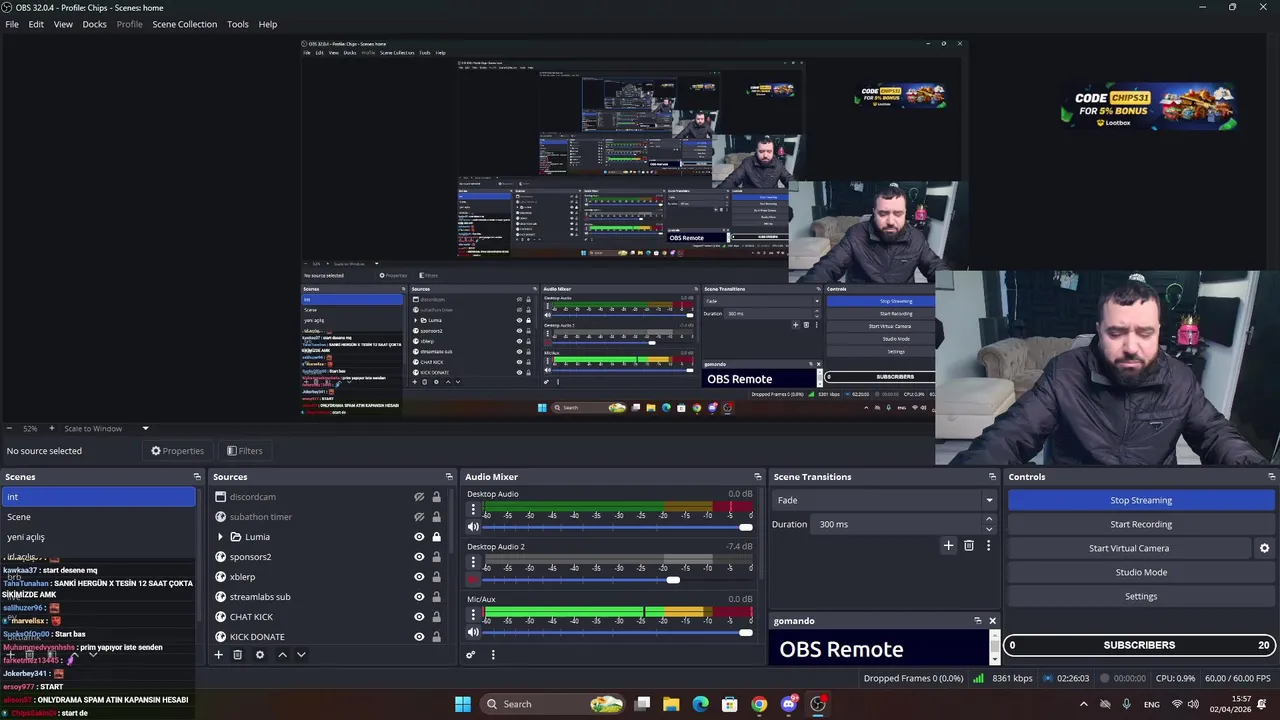Zoom out preview with minus icon
Screen dimensions: 1280x720
point(8,428)
